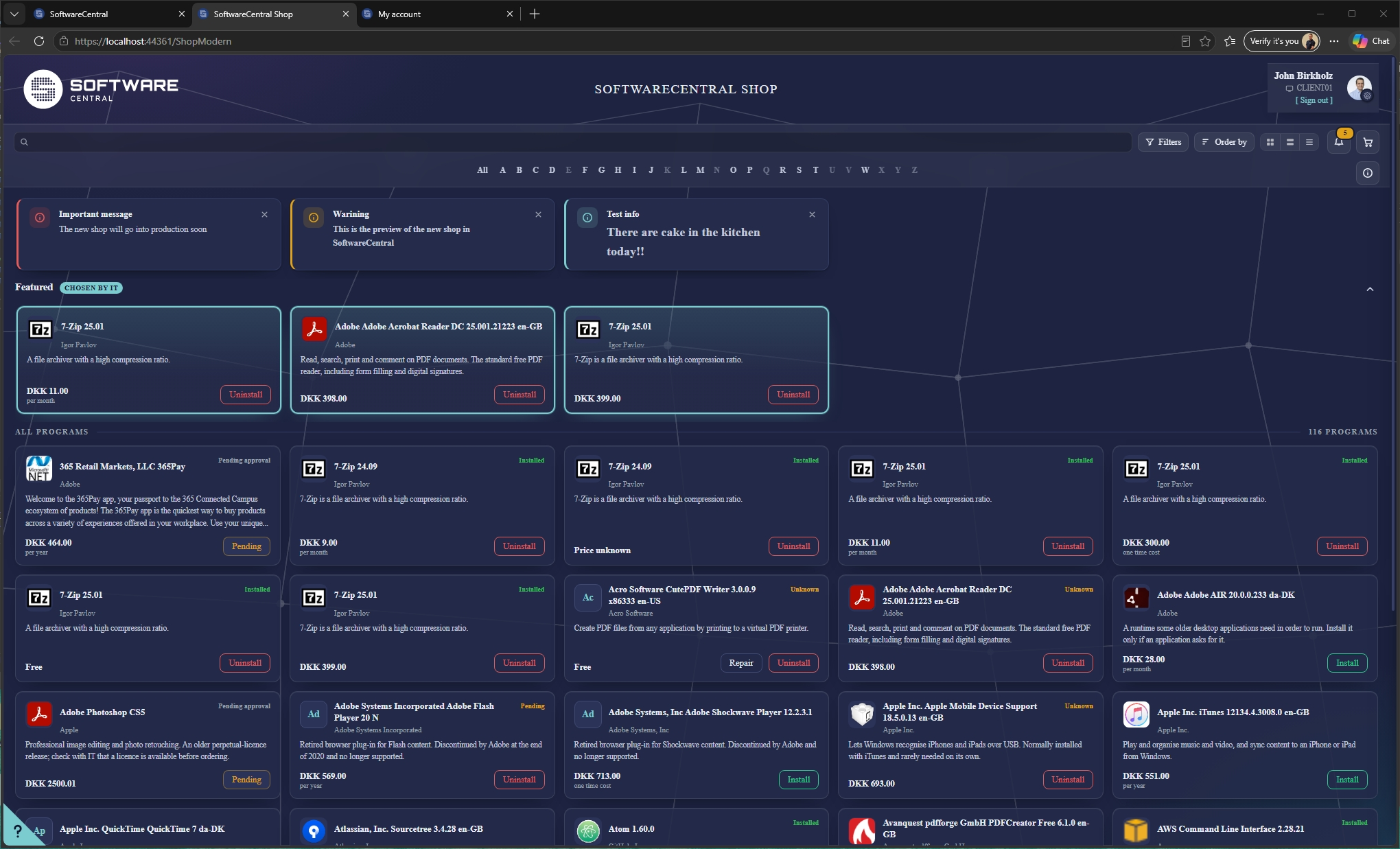Click the info icon below the cart

click(x=1368, y=173)
